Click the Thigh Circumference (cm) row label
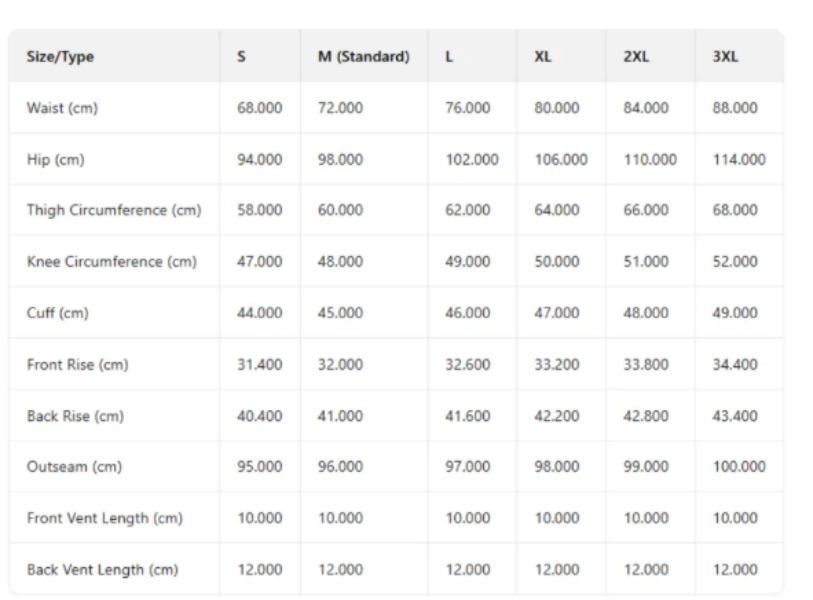 pos(114,211)
